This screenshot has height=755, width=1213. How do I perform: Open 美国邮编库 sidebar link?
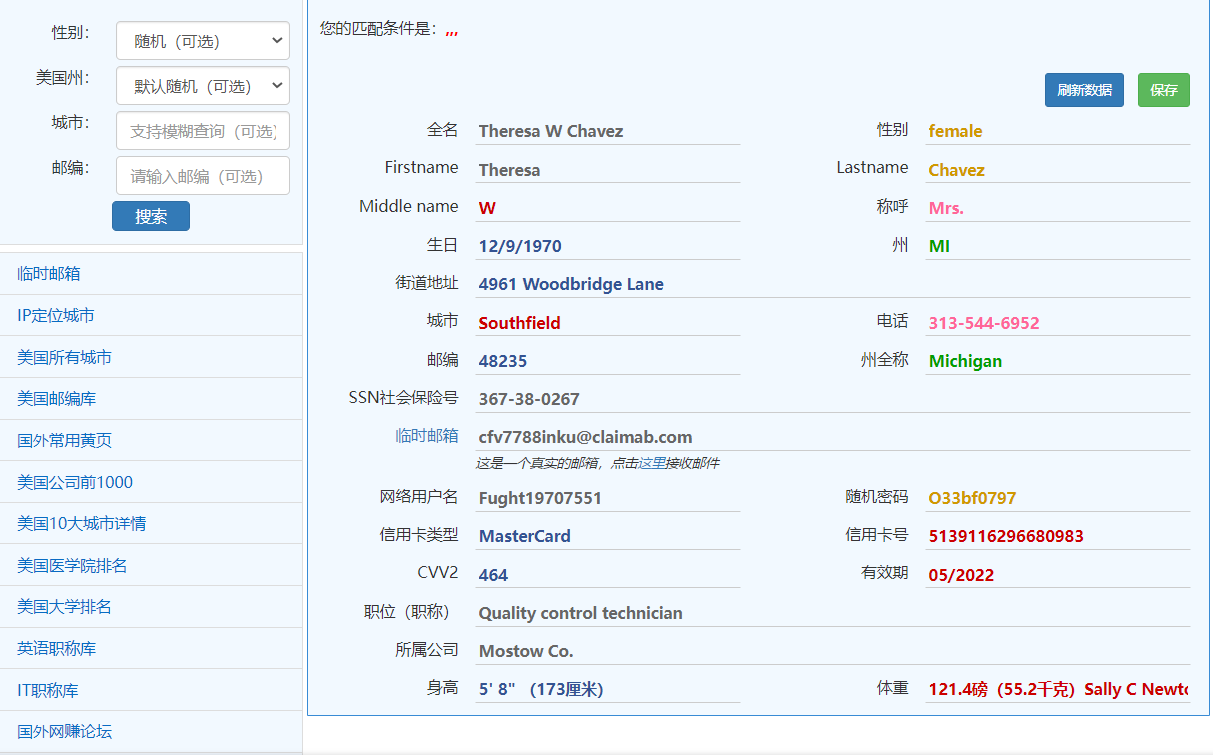[56, 399]
